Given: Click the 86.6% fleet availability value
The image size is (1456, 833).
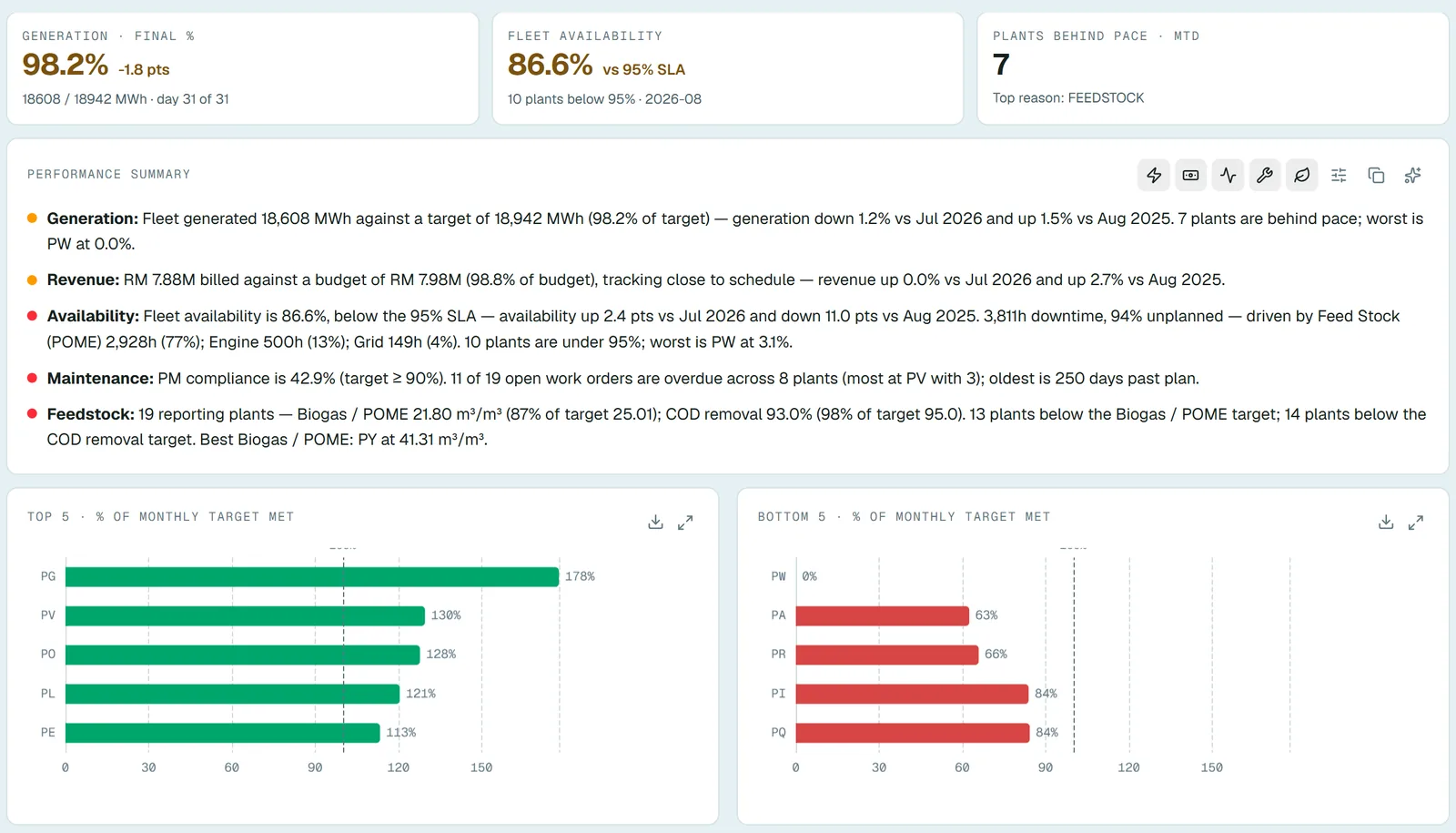Looking at the screenshot, I should pos(551,65).
